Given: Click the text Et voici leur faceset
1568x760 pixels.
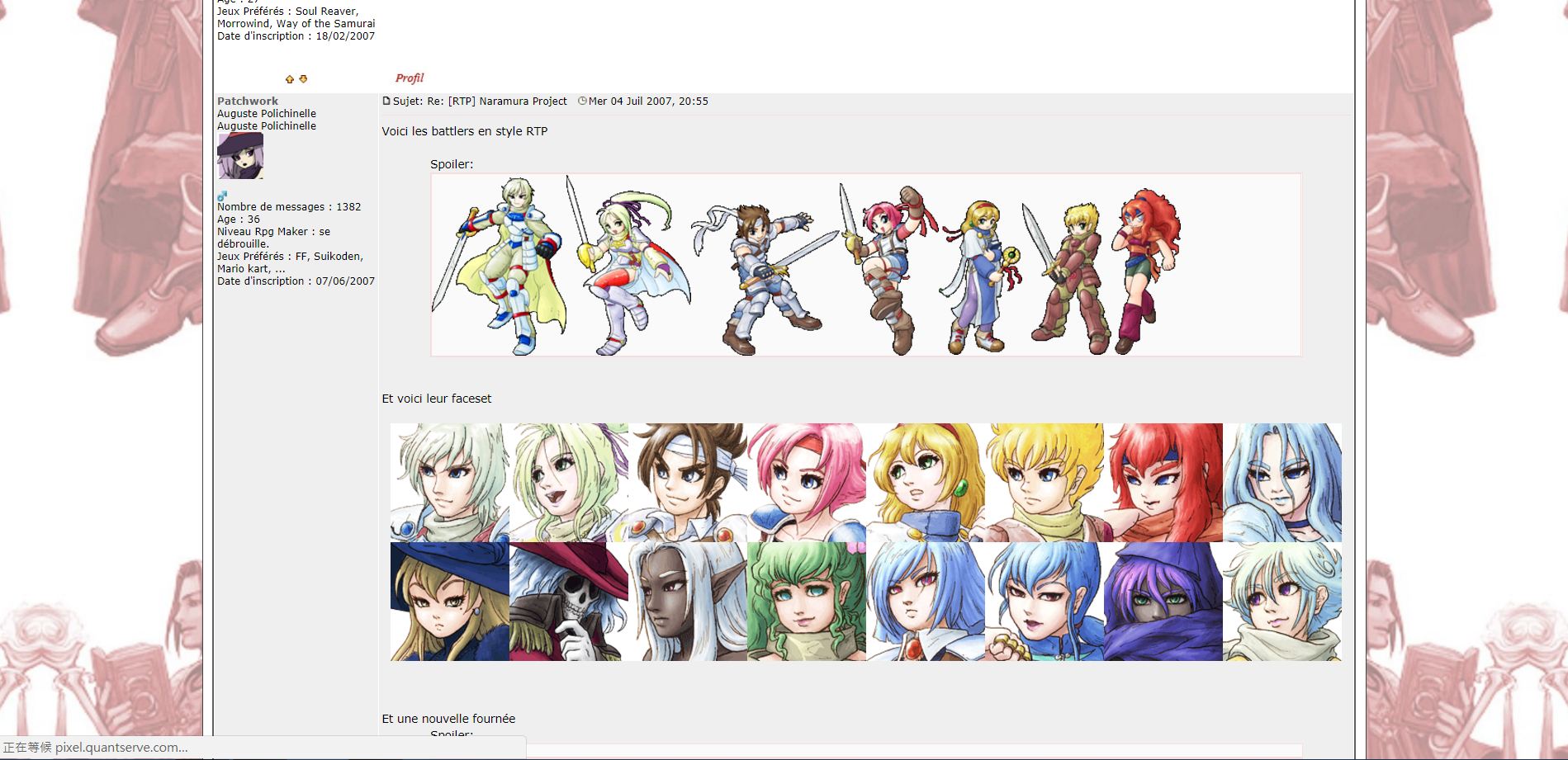Looking at the screenshot, I should point(437,399).
